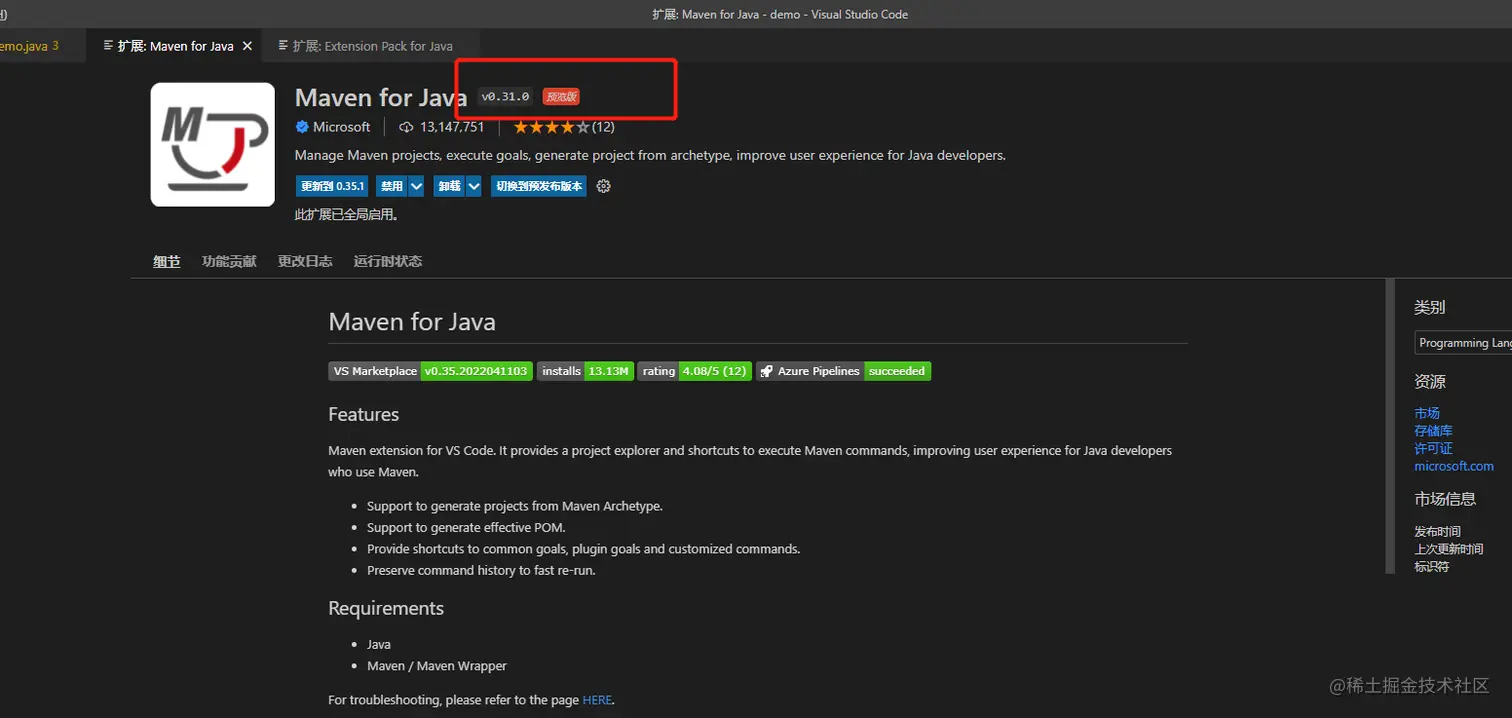Click the Microsoft publisher name

point(341,127)
